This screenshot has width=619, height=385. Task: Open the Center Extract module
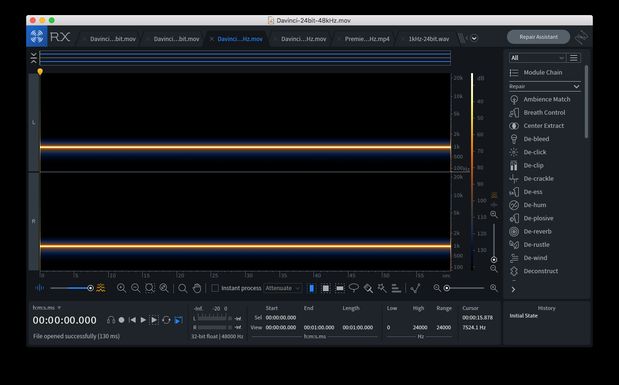click(536, 126)
